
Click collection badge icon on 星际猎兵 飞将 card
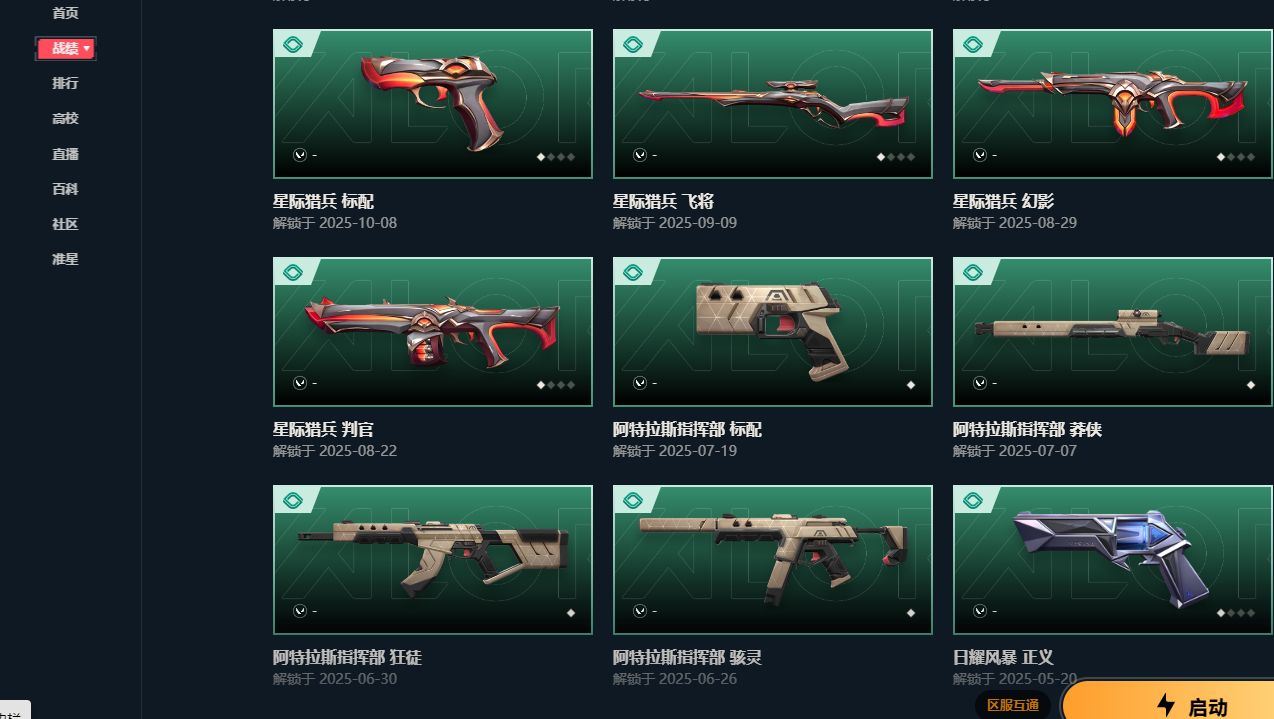pos(633,45)
